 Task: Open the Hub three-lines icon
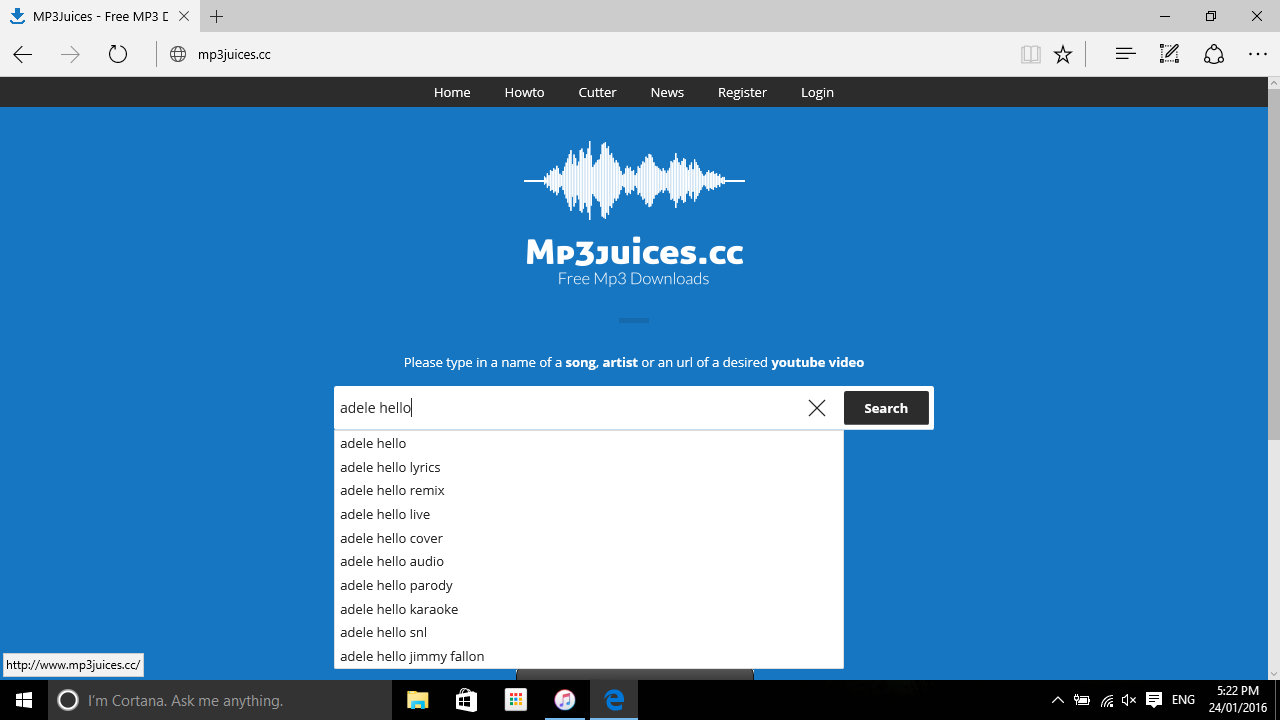[x=1125, y=54]
